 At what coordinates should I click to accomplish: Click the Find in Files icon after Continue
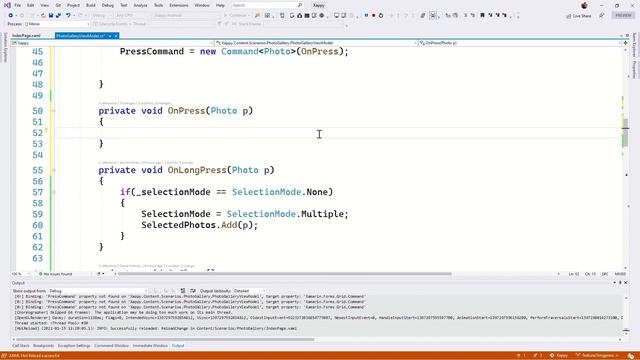tap(257, 16)
